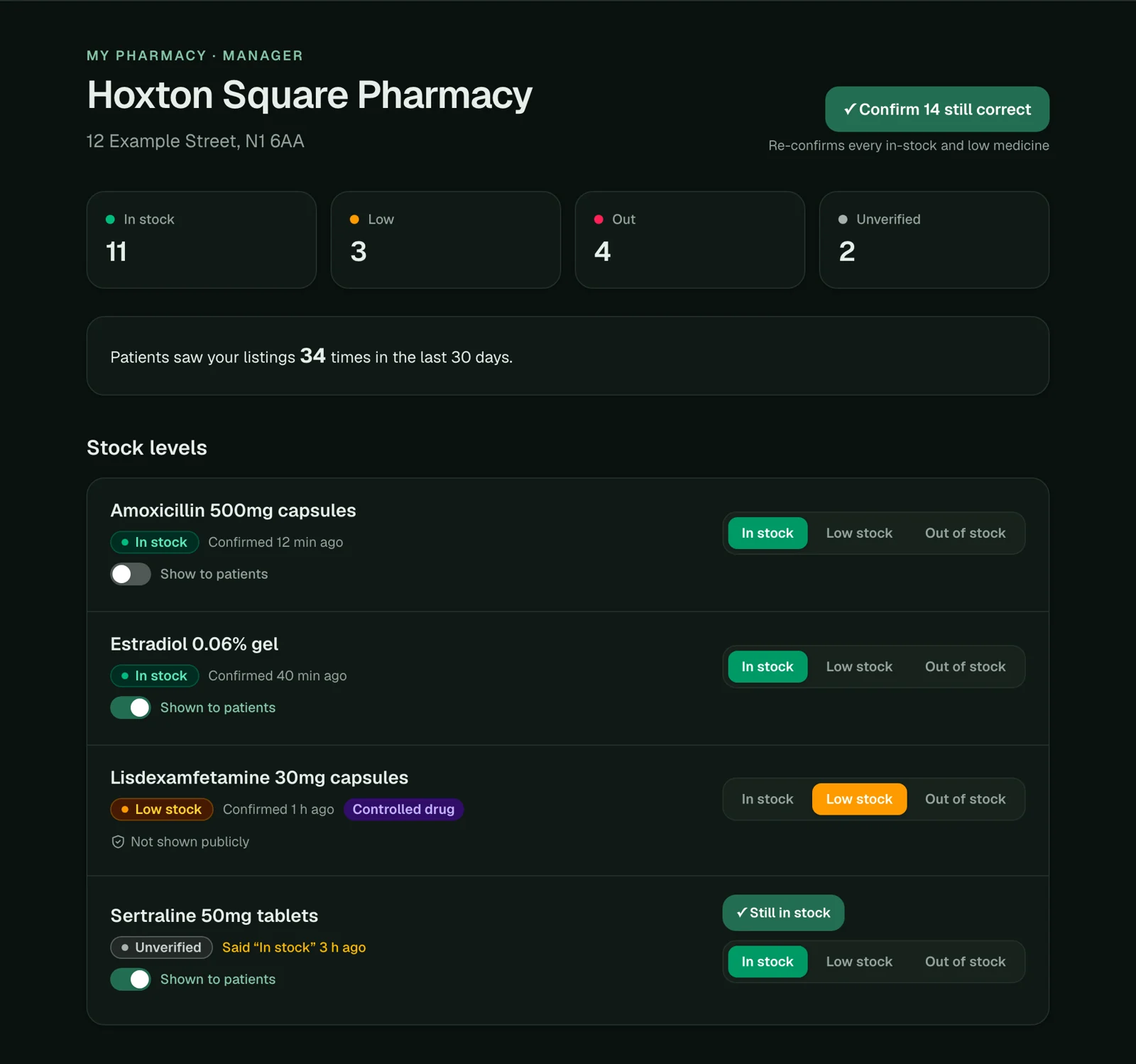Click the Unverified badge on Sertraline
Image resolution: width=1136 pixels, height=1064 pixels.
coord(162,948)
